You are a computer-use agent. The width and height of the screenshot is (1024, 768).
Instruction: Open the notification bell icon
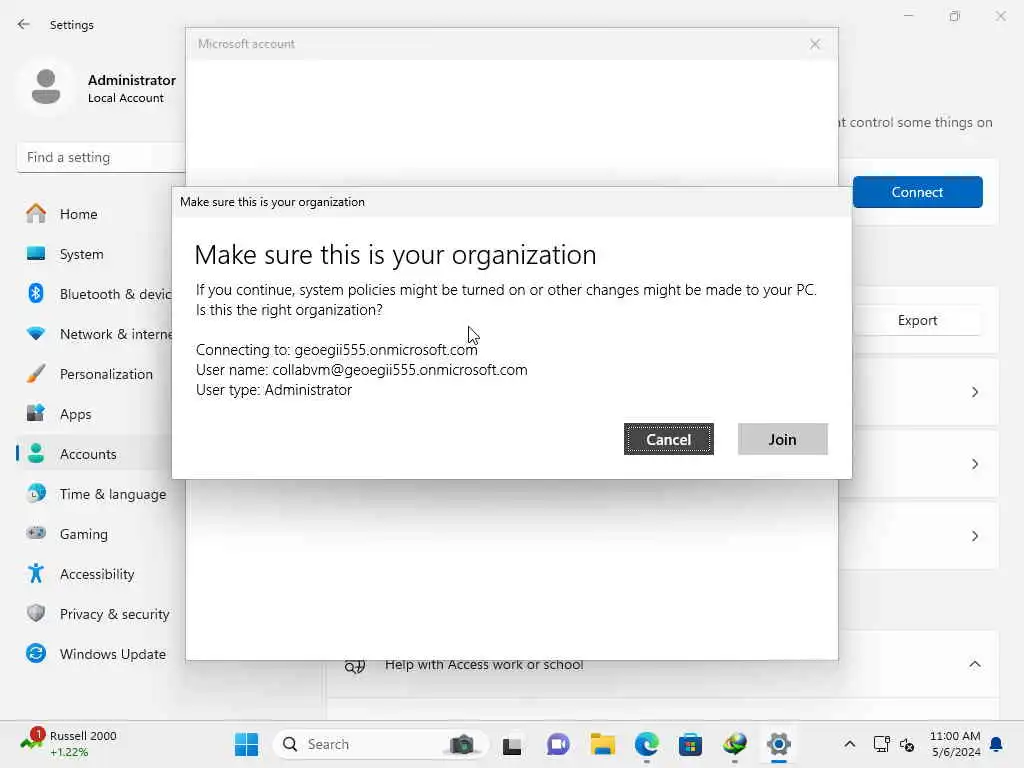point(996,744)
